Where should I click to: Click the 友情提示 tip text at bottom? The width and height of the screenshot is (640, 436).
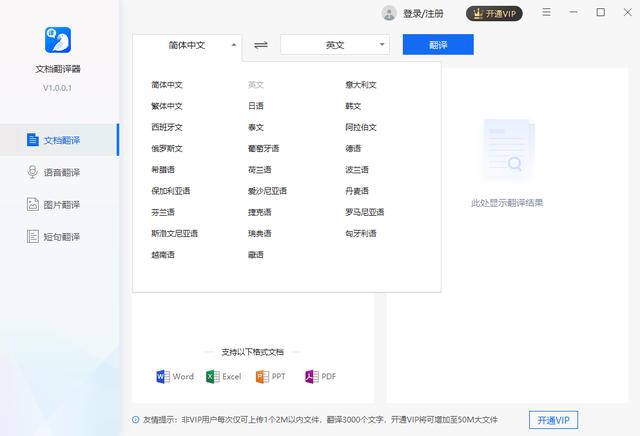(320, 420)
